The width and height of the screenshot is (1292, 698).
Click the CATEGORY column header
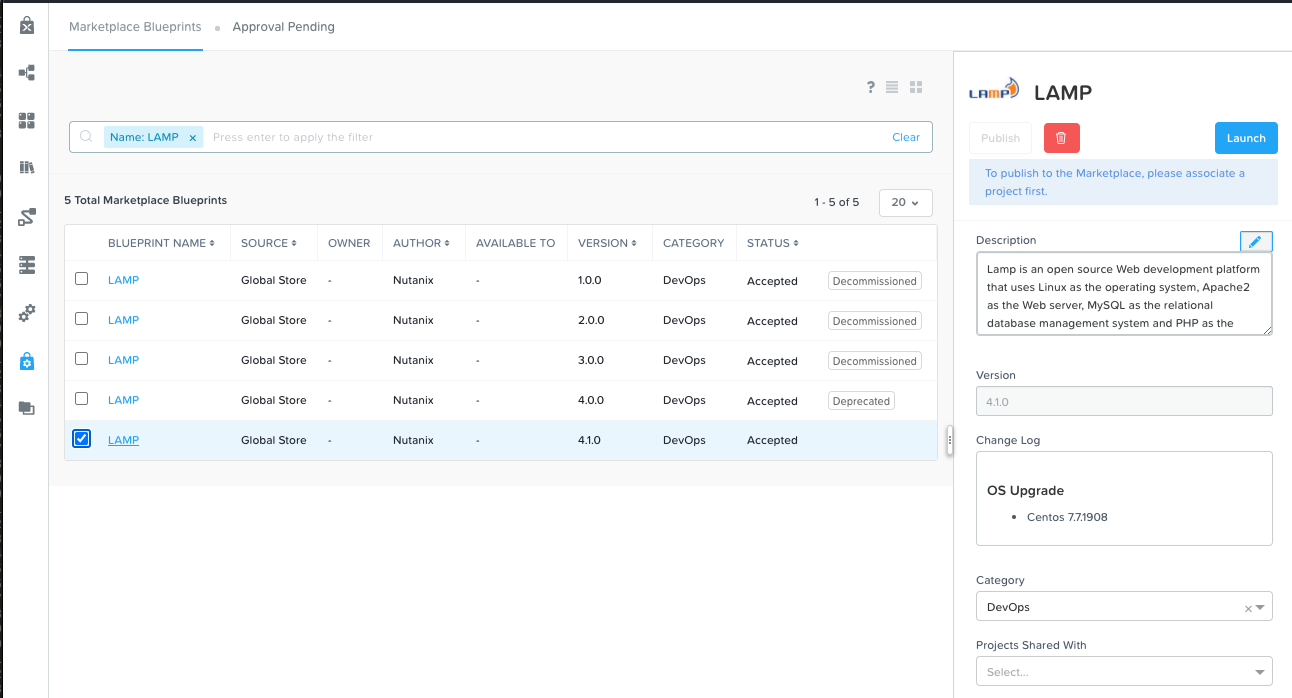(x=693, y=243)
